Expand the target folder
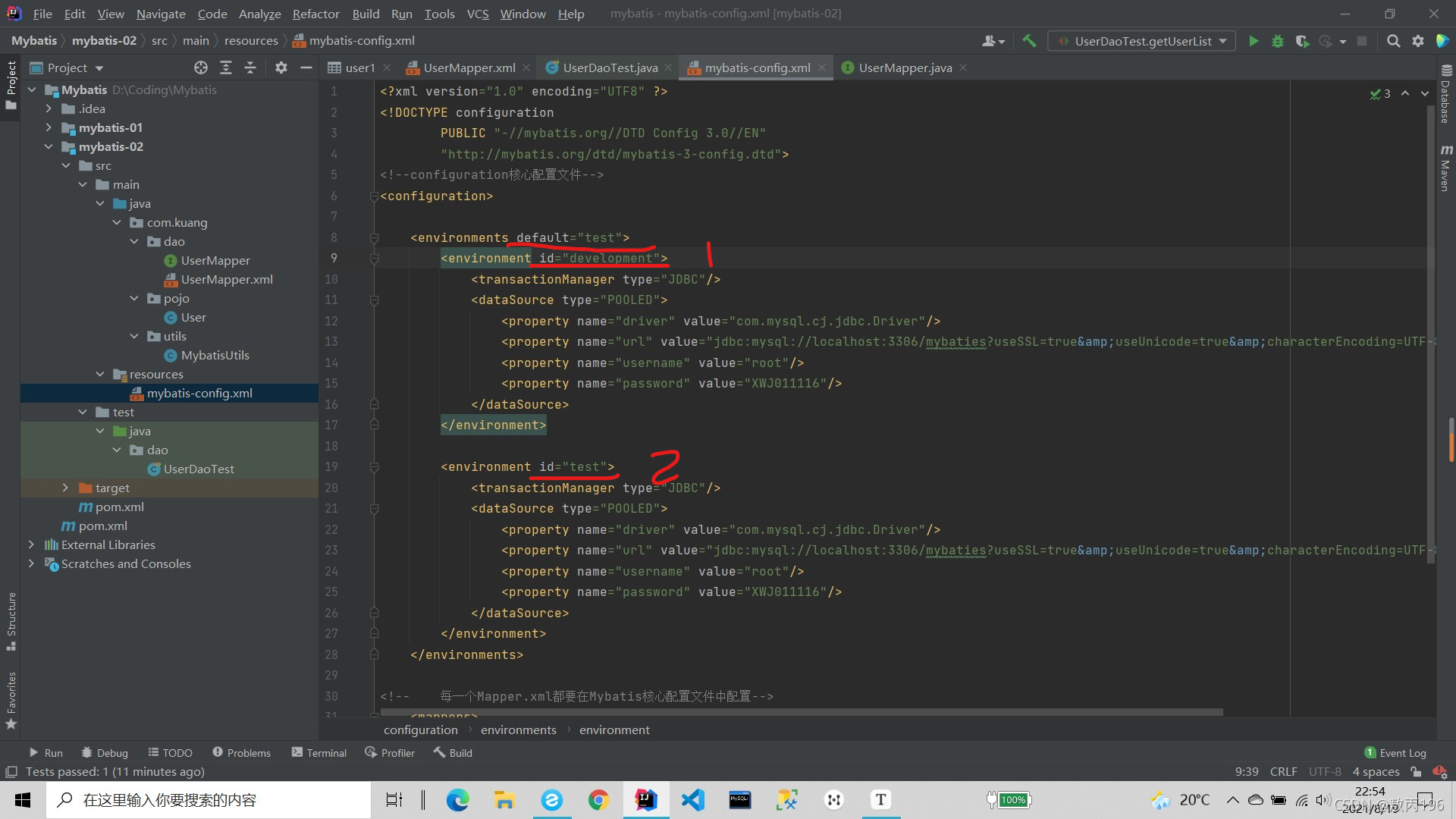 click(x=65, y=488)
